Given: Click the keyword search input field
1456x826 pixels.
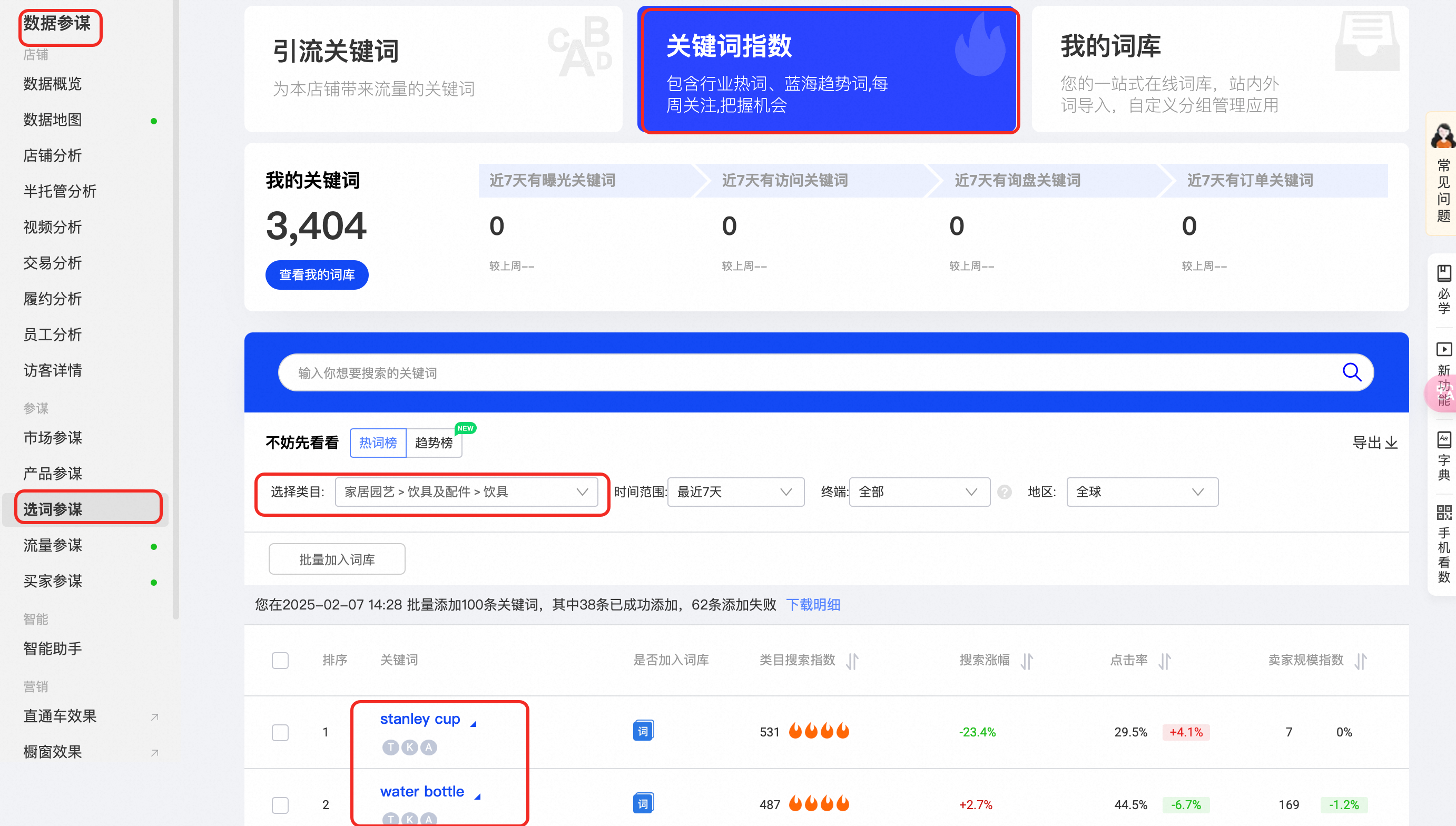Looking at the screenshot, I should [x=794, y=373].
